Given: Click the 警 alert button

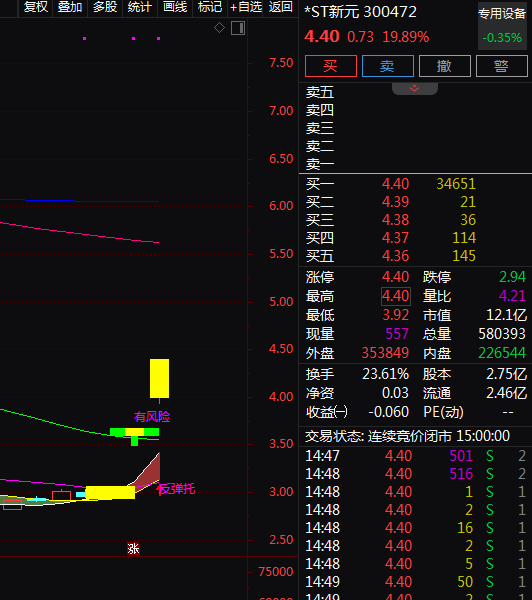Looking at the screenshot, I should click(x=501, y=66).
